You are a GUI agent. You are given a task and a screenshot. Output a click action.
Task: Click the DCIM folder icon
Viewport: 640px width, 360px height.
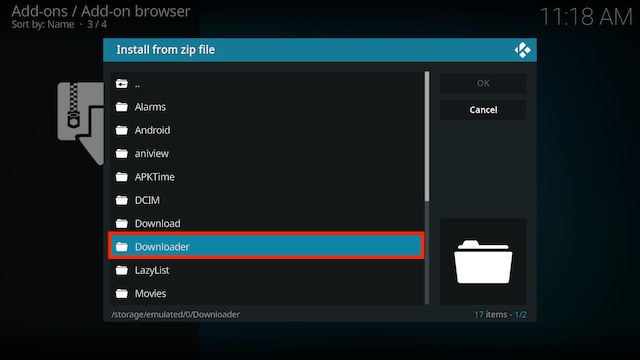coord(122,200)
